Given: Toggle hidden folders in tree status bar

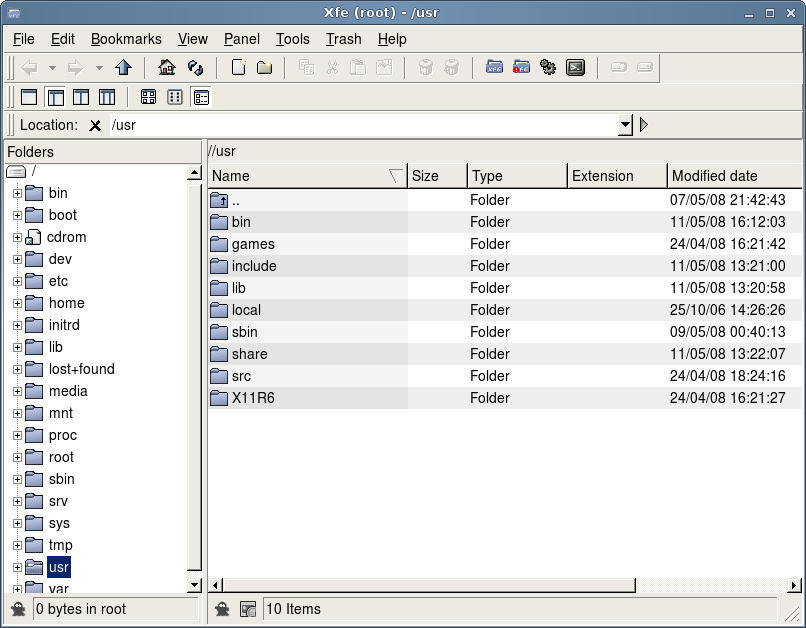Looking at the screenshot, I should (x=18, y=609).
